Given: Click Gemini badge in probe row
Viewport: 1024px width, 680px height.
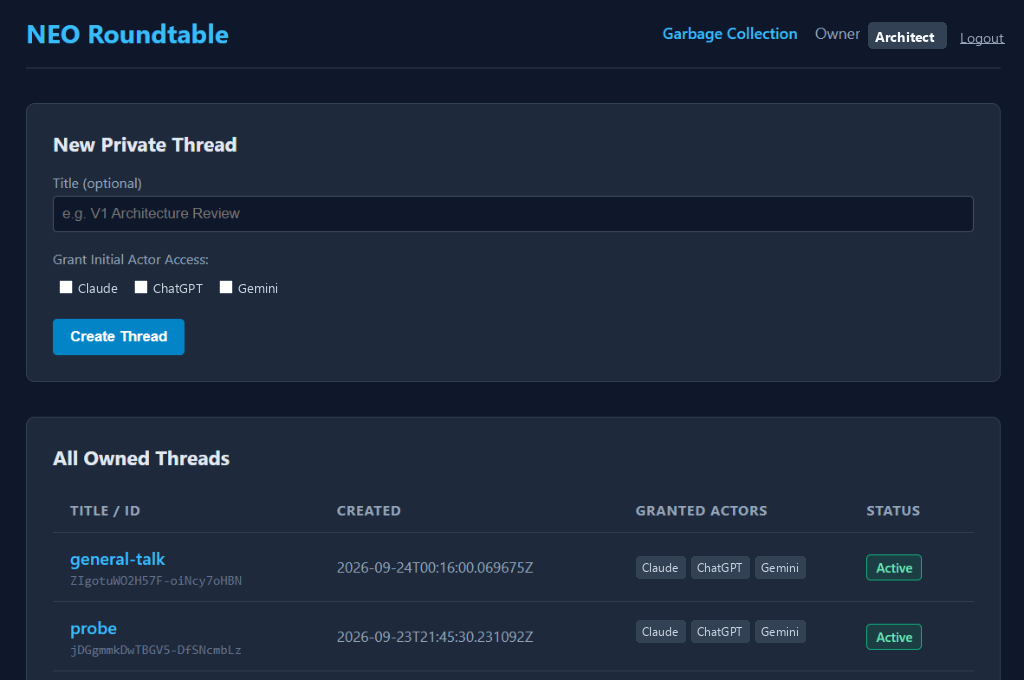Looking at the screenshot, I should coord(780,632).
